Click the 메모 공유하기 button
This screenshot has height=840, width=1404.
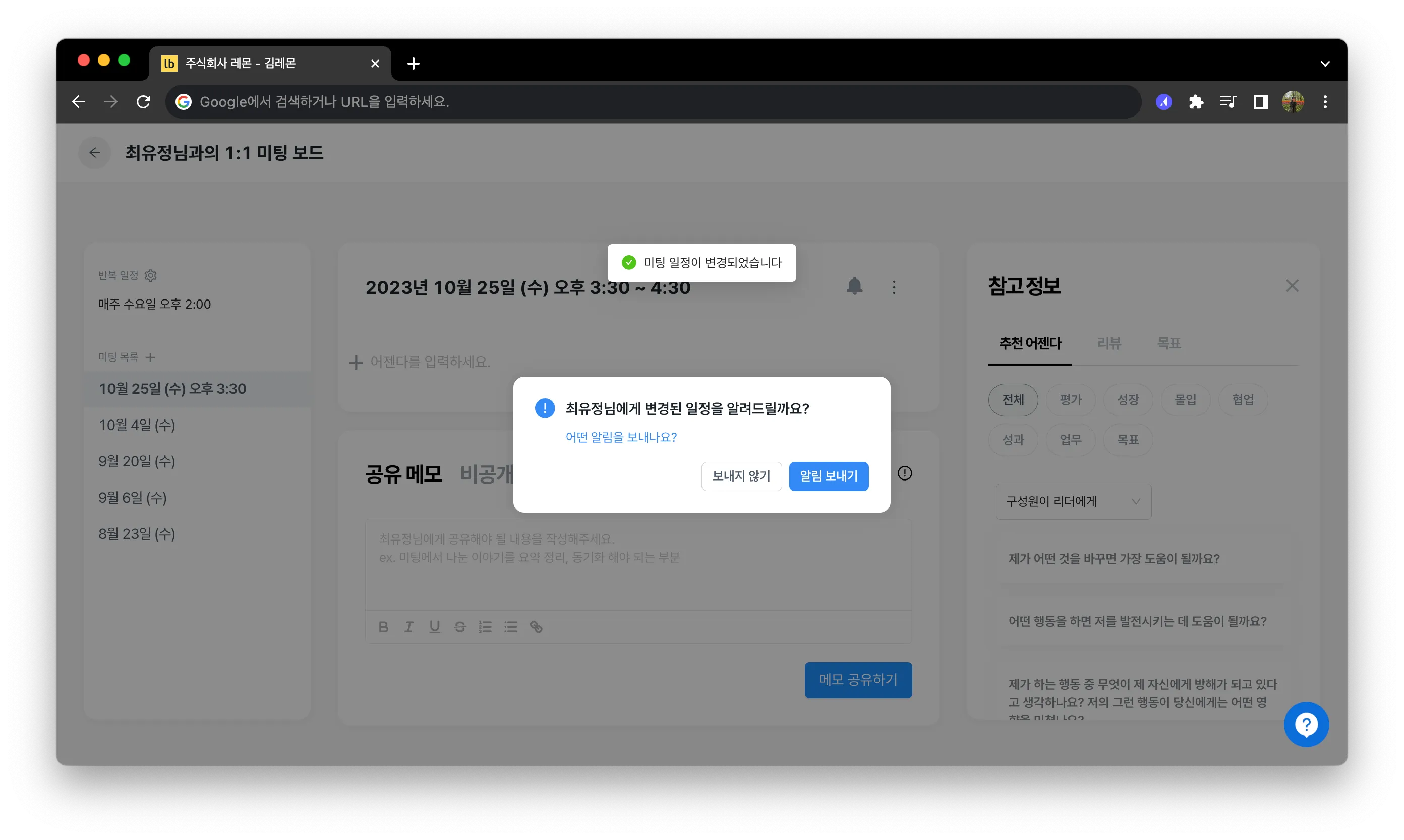pyautogui.click(x=858, y=680)
